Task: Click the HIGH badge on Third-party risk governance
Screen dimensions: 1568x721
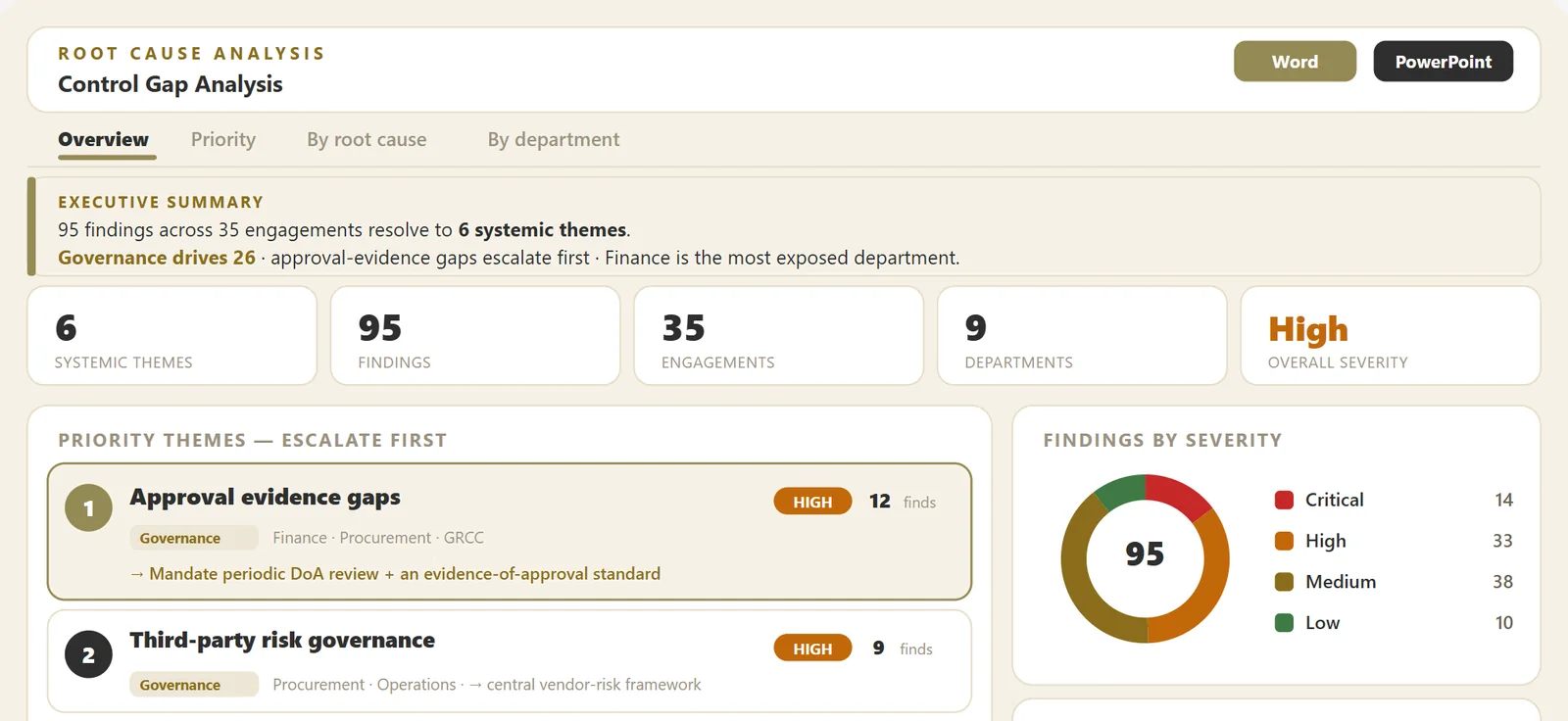Action: tap(812, 649)
